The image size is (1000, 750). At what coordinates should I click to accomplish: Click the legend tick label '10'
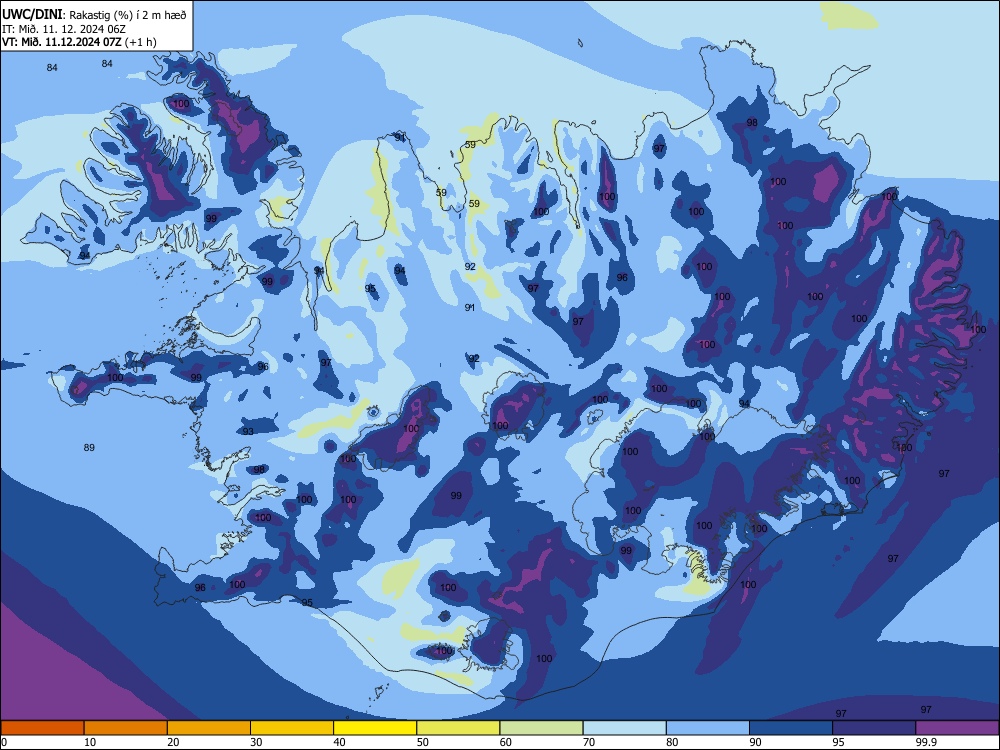[90, 742]
